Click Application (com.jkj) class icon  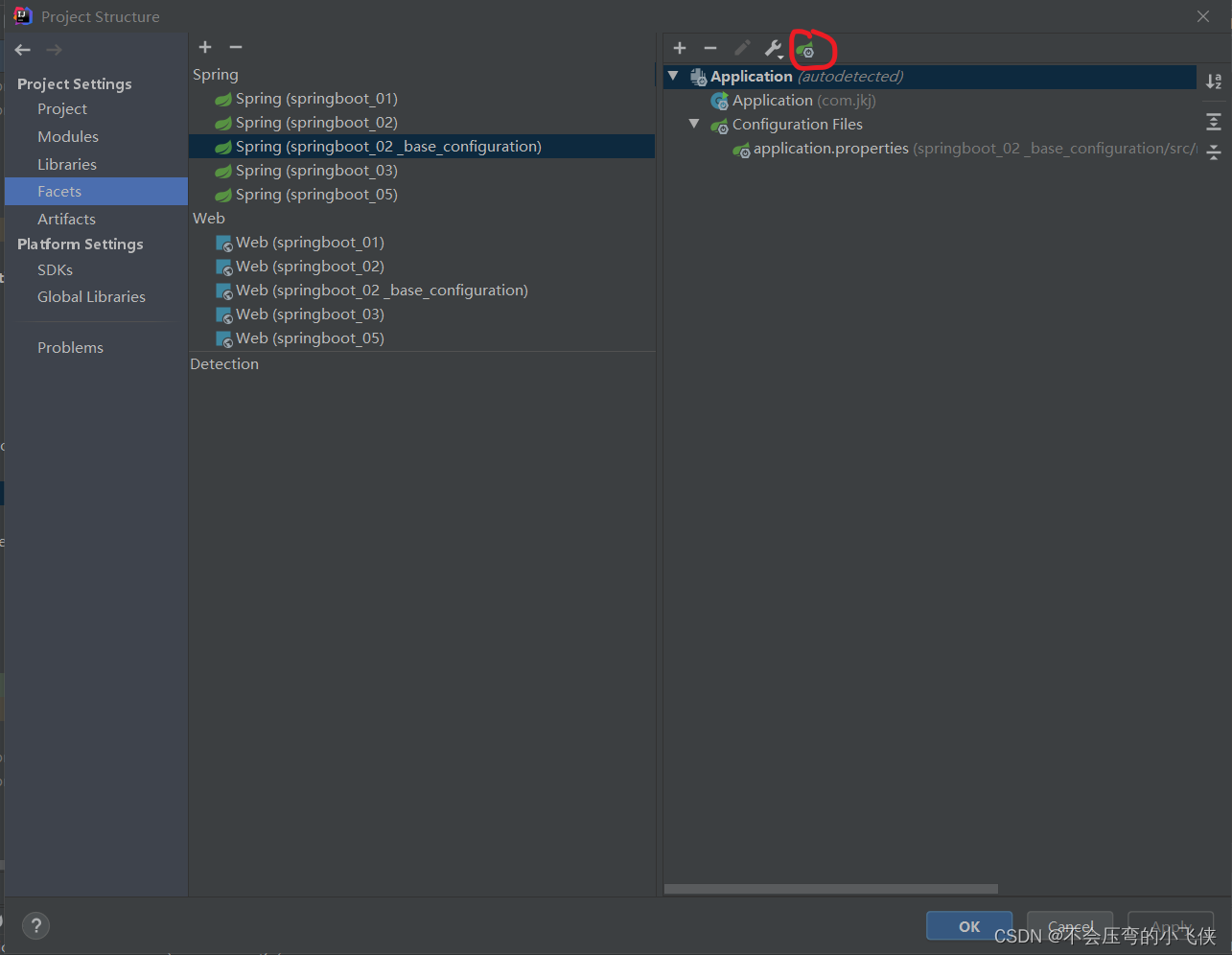click(719, 101)
